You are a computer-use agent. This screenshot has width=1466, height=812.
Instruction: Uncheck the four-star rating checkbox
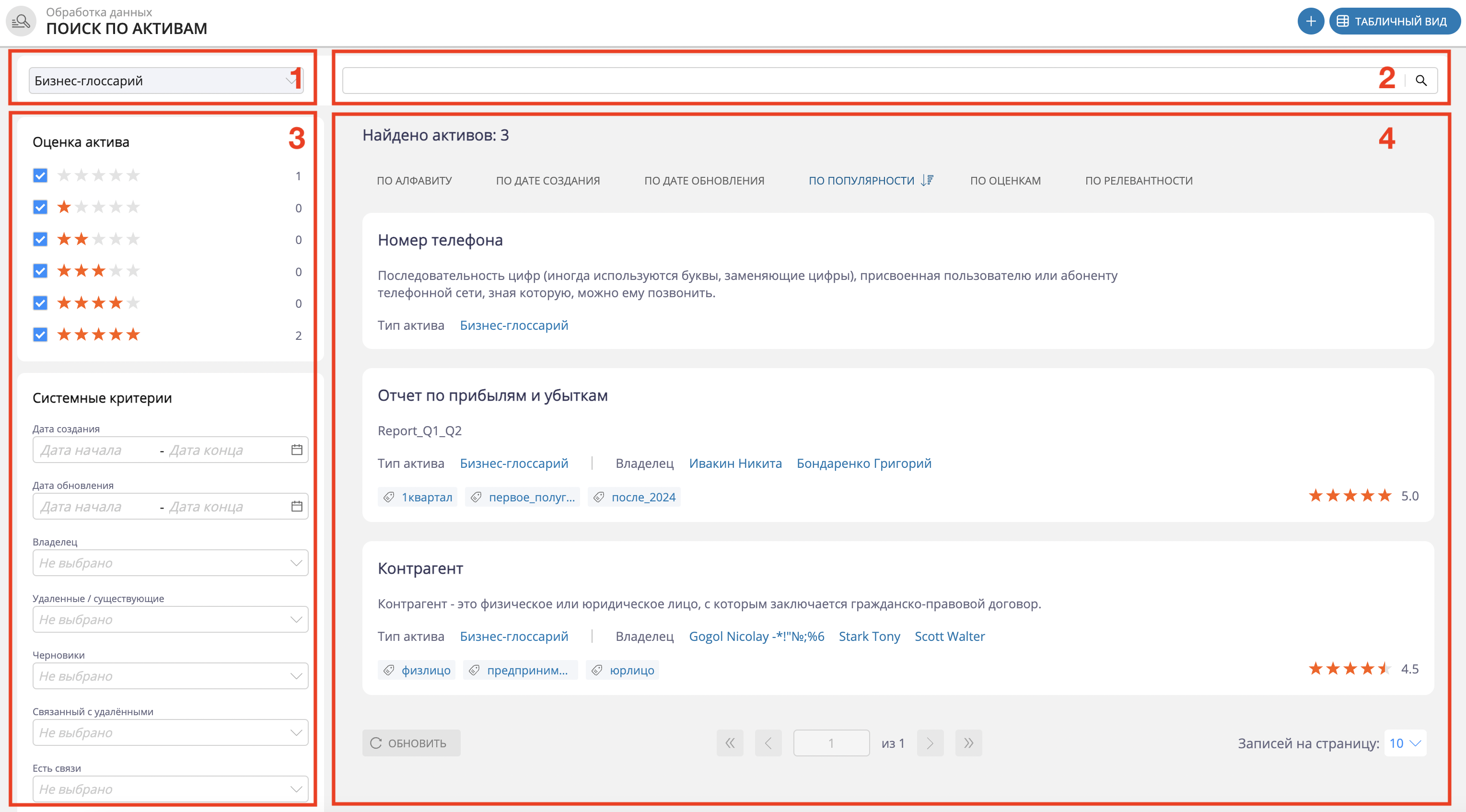40,303
